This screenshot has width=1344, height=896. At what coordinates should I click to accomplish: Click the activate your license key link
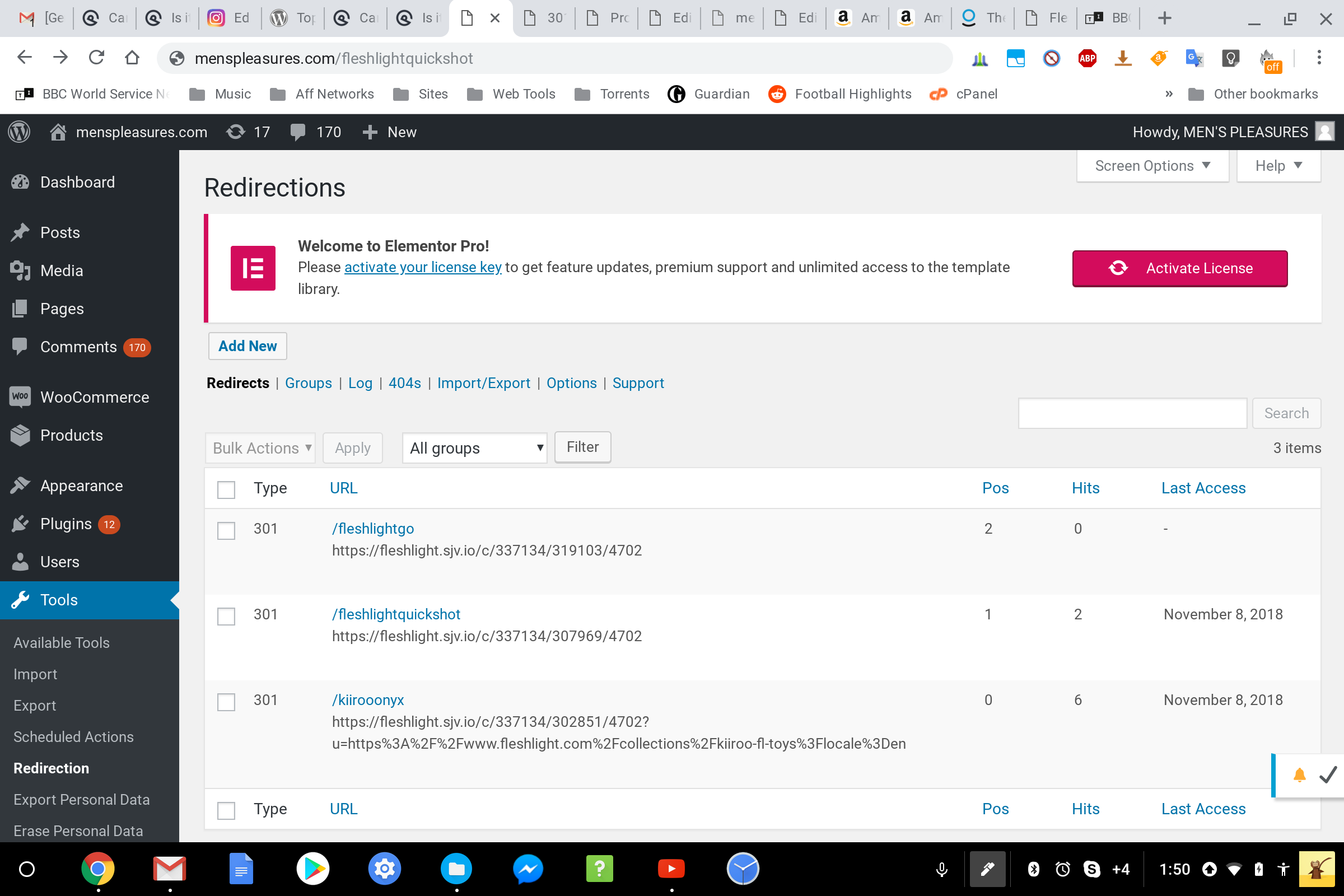(x=423, y=267)
